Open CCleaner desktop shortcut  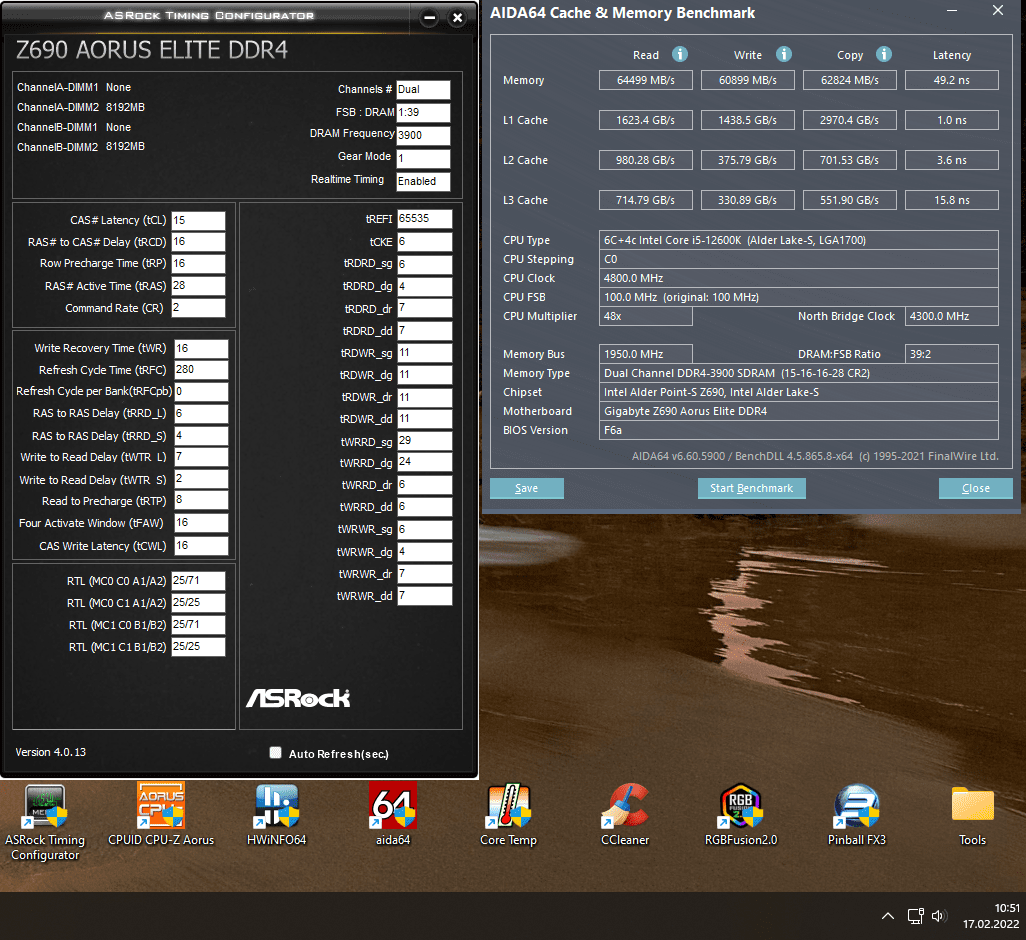pos(625,815)
